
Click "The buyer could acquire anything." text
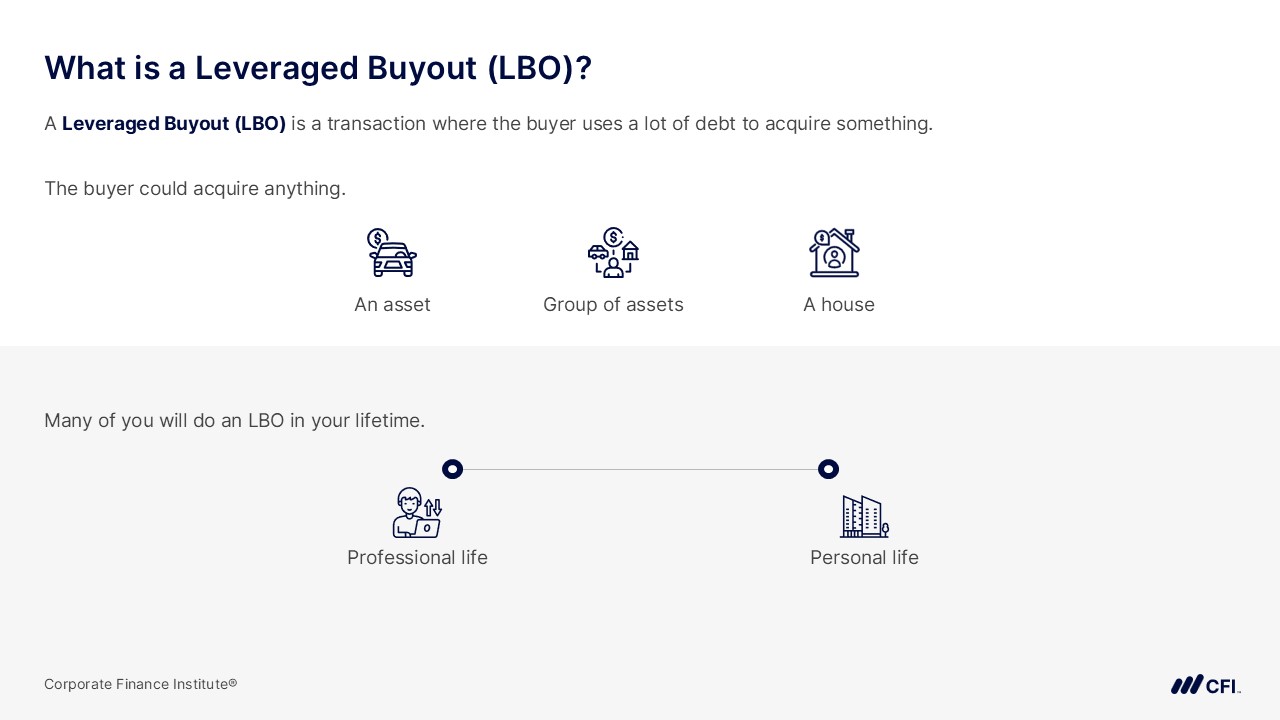point(195,189)
